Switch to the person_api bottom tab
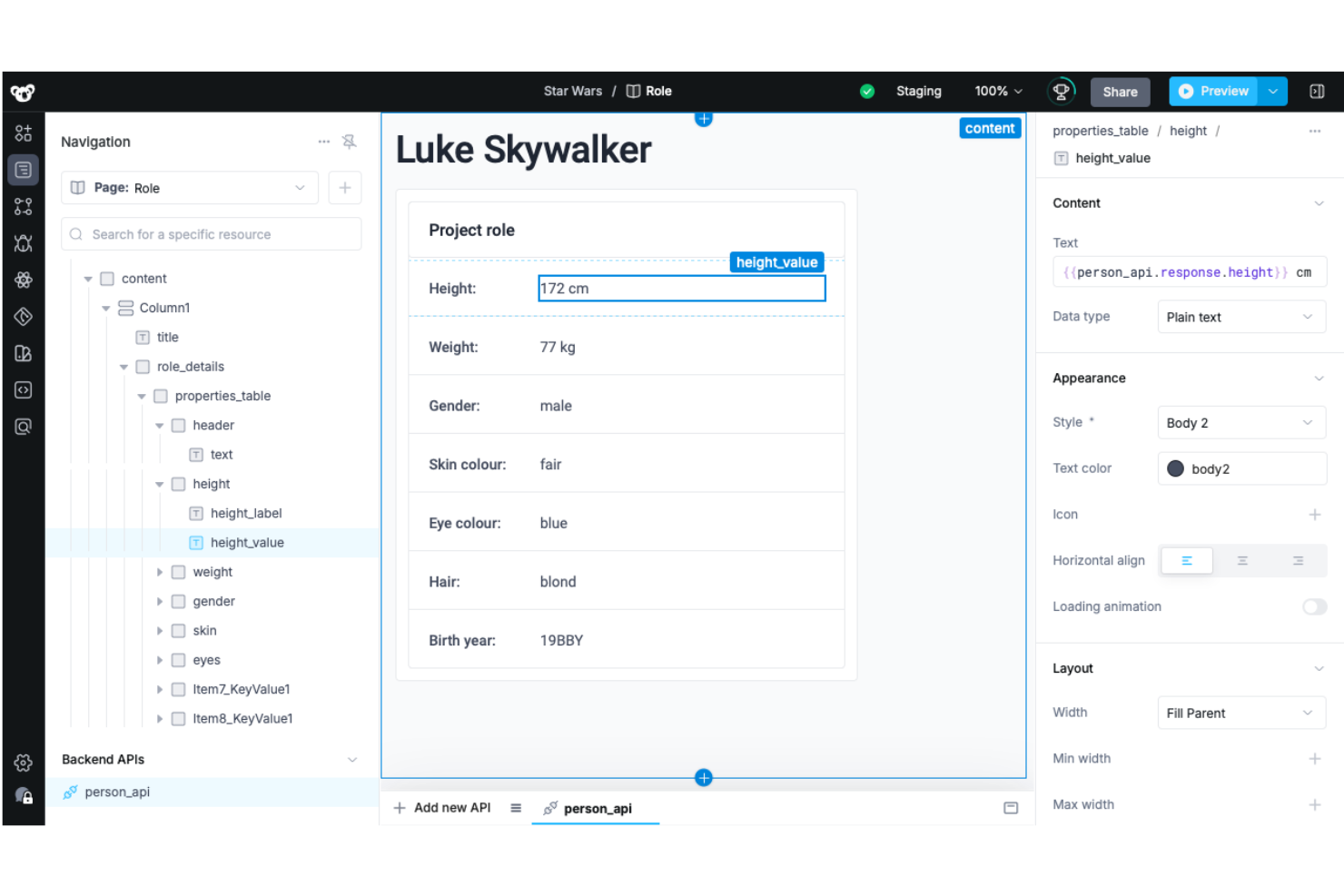Image resolution: width=1344 pixels, height=896 pixels. [x=596, y=809]
